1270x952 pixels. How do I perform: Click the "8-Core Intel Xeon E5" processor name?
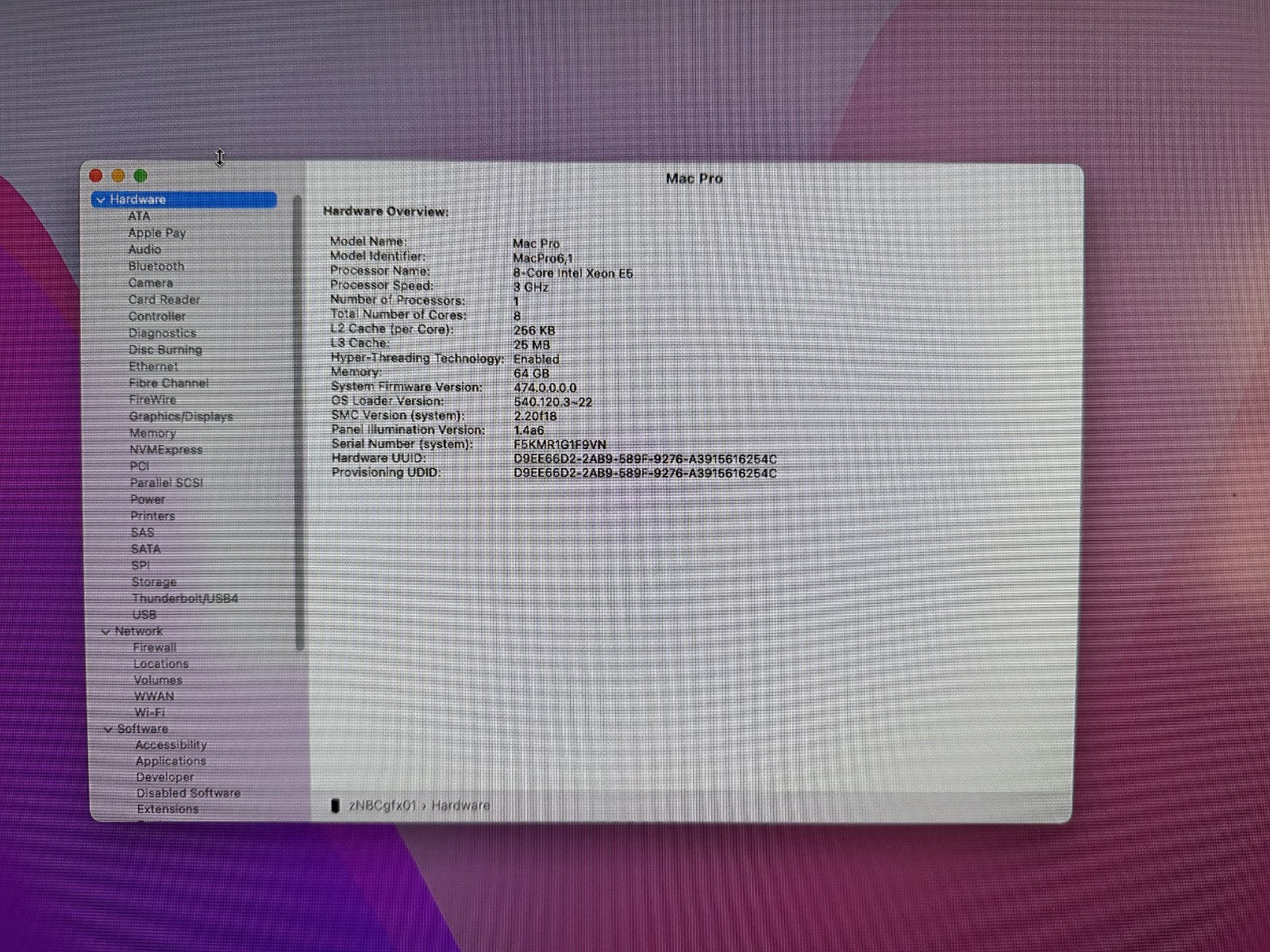pos(573,274)
